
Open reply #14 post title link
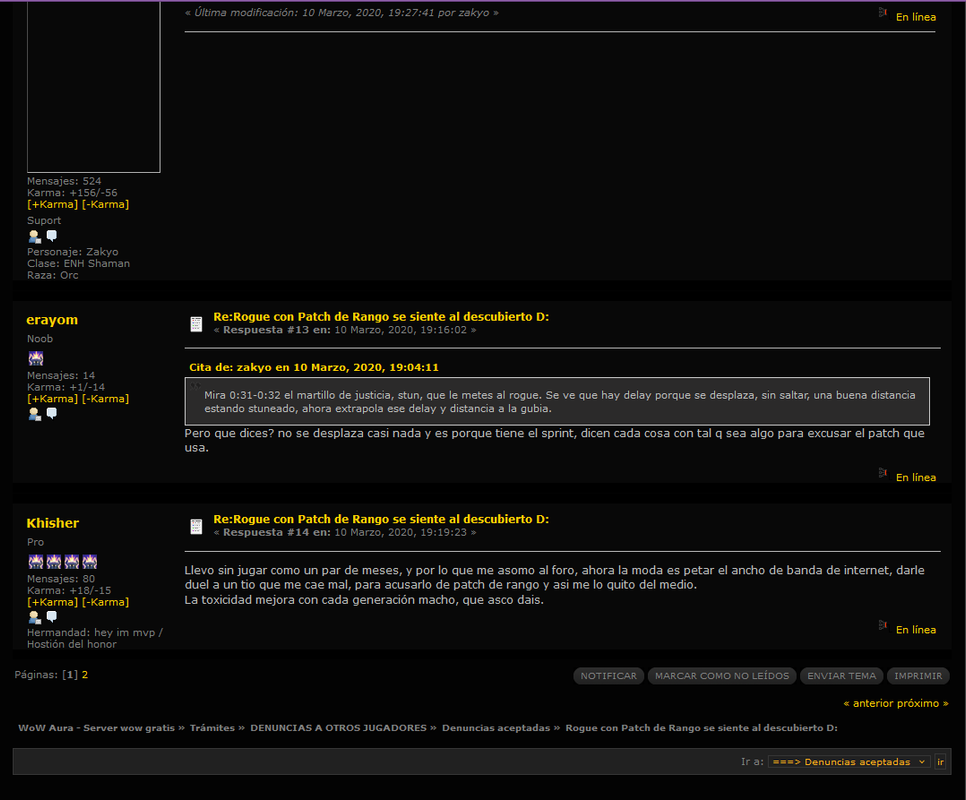[x=381, y=519]
